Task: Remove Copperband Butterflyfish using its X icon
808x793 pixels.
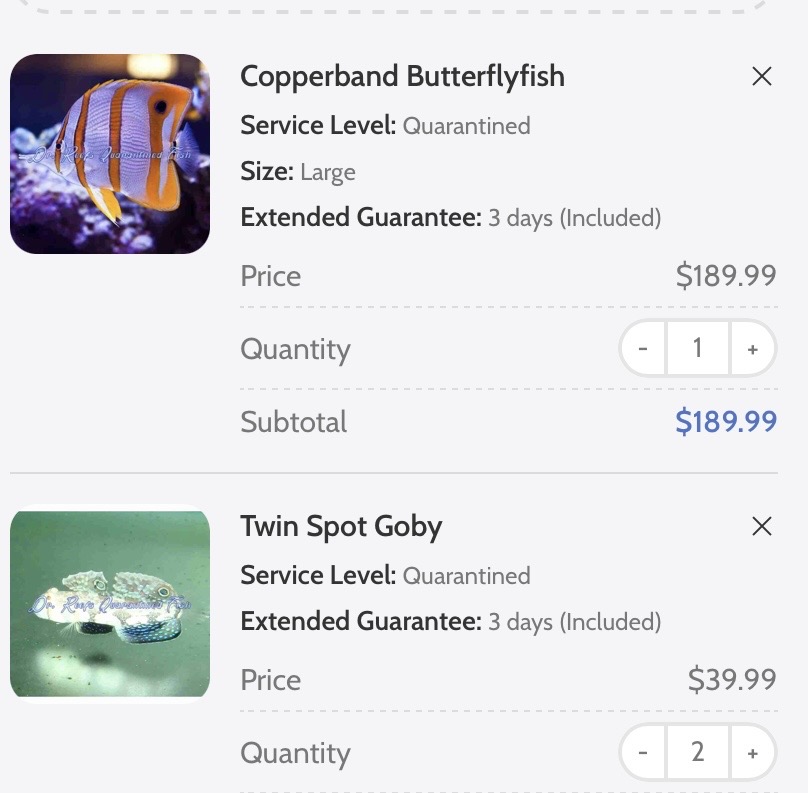Action: [761, 76]
